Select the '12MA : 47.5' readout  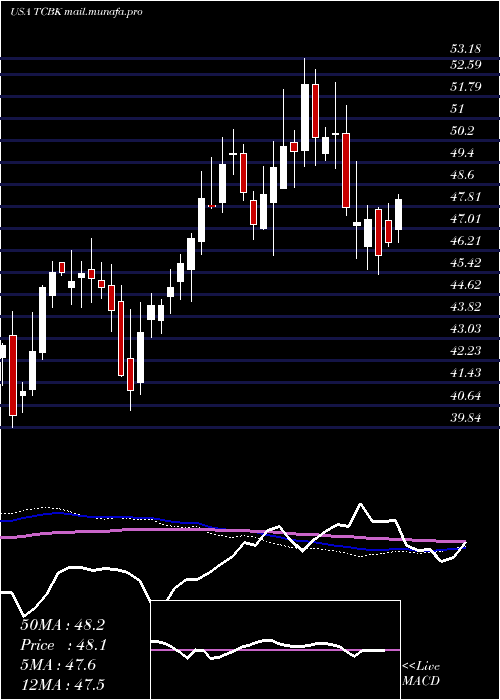(x=62, y=684)
